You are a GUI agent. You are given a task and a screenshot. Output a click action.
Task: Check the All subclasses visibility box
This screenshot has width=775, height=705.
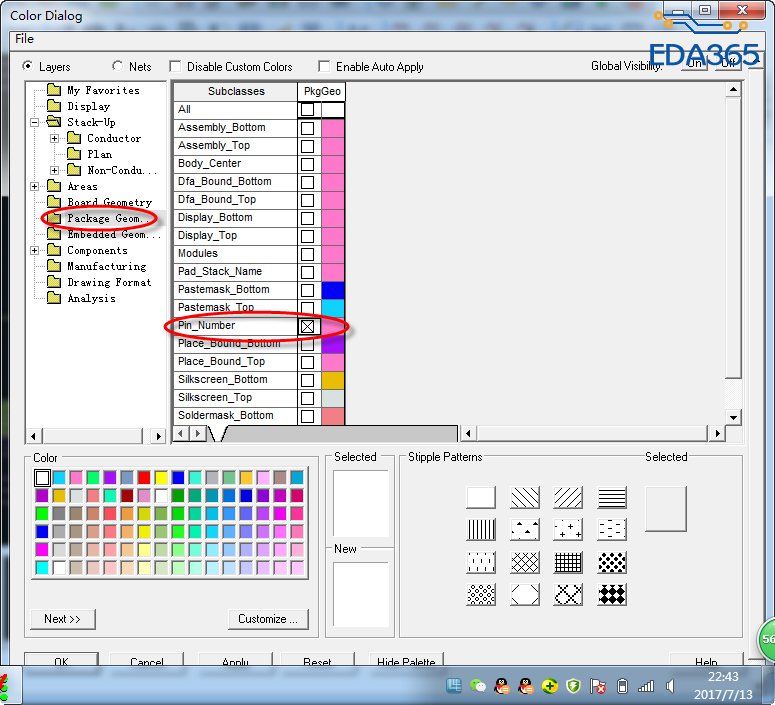pos(307,110)
